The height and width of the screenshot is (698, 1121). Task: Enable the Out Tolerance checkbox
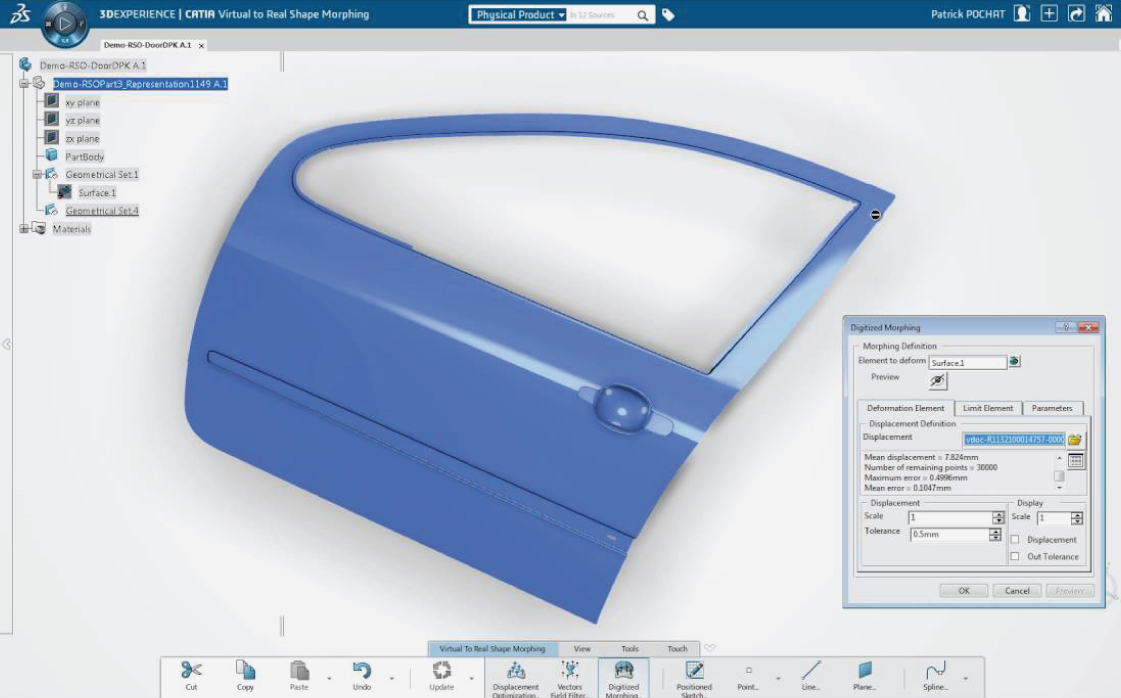[x=1017, y=557]
